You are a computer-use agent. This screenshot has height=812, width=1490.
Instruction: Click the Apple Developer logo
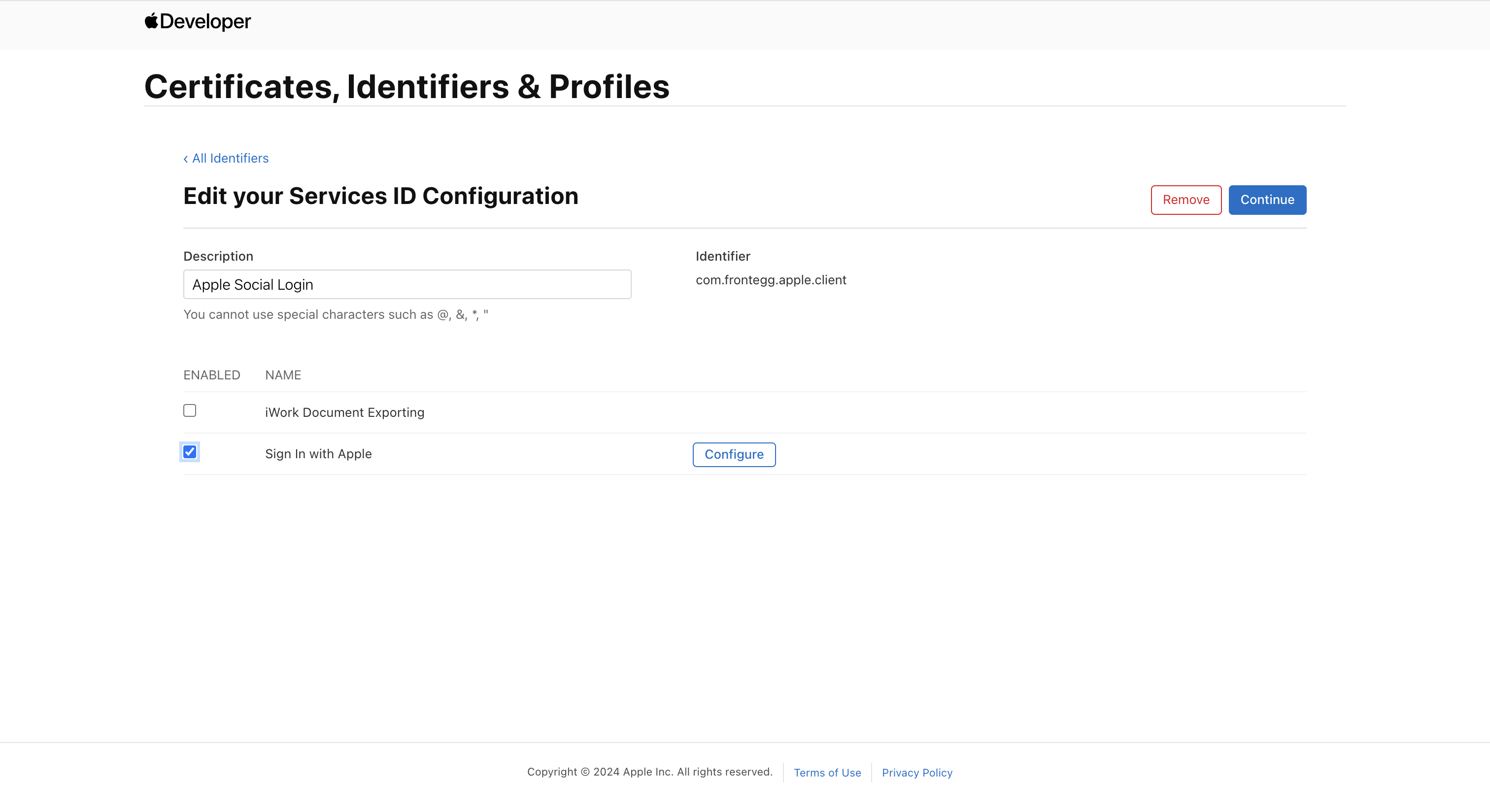coord(197,21)
